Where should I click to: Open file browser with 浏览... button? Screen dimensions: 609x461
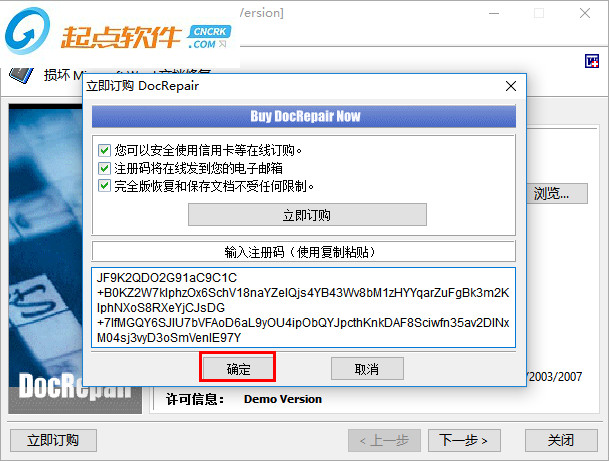[557, 193]
